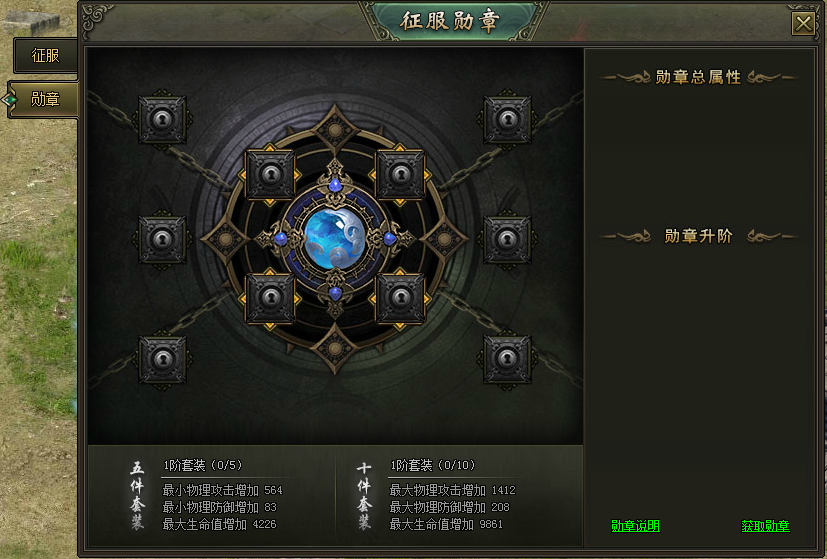Close the 征服勋章 window
Screen dimensions: 827x559
803,24
